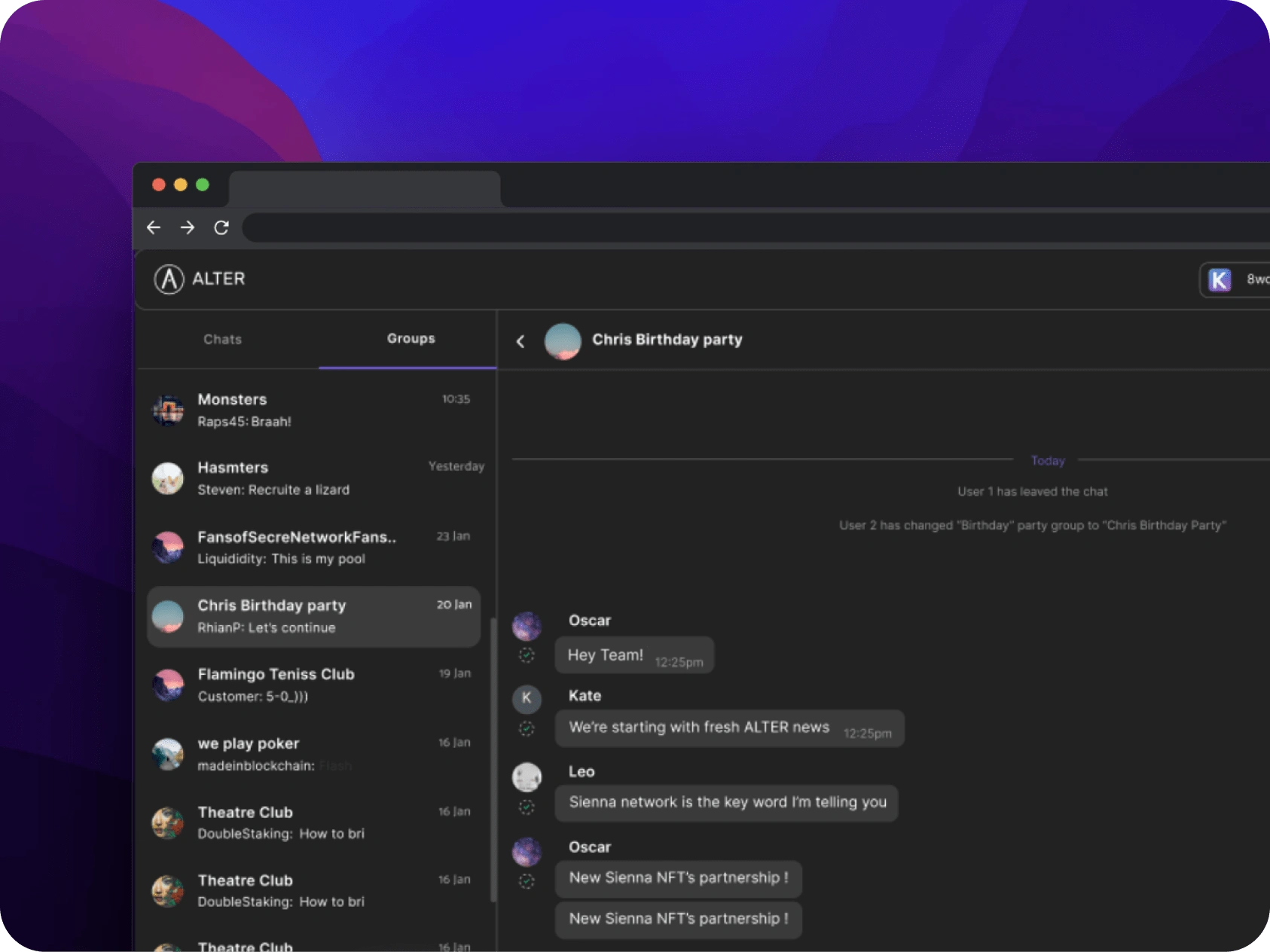Click the Hey Team! message bubble
This screenshot has height=952, width=1270.
(634, 655)
